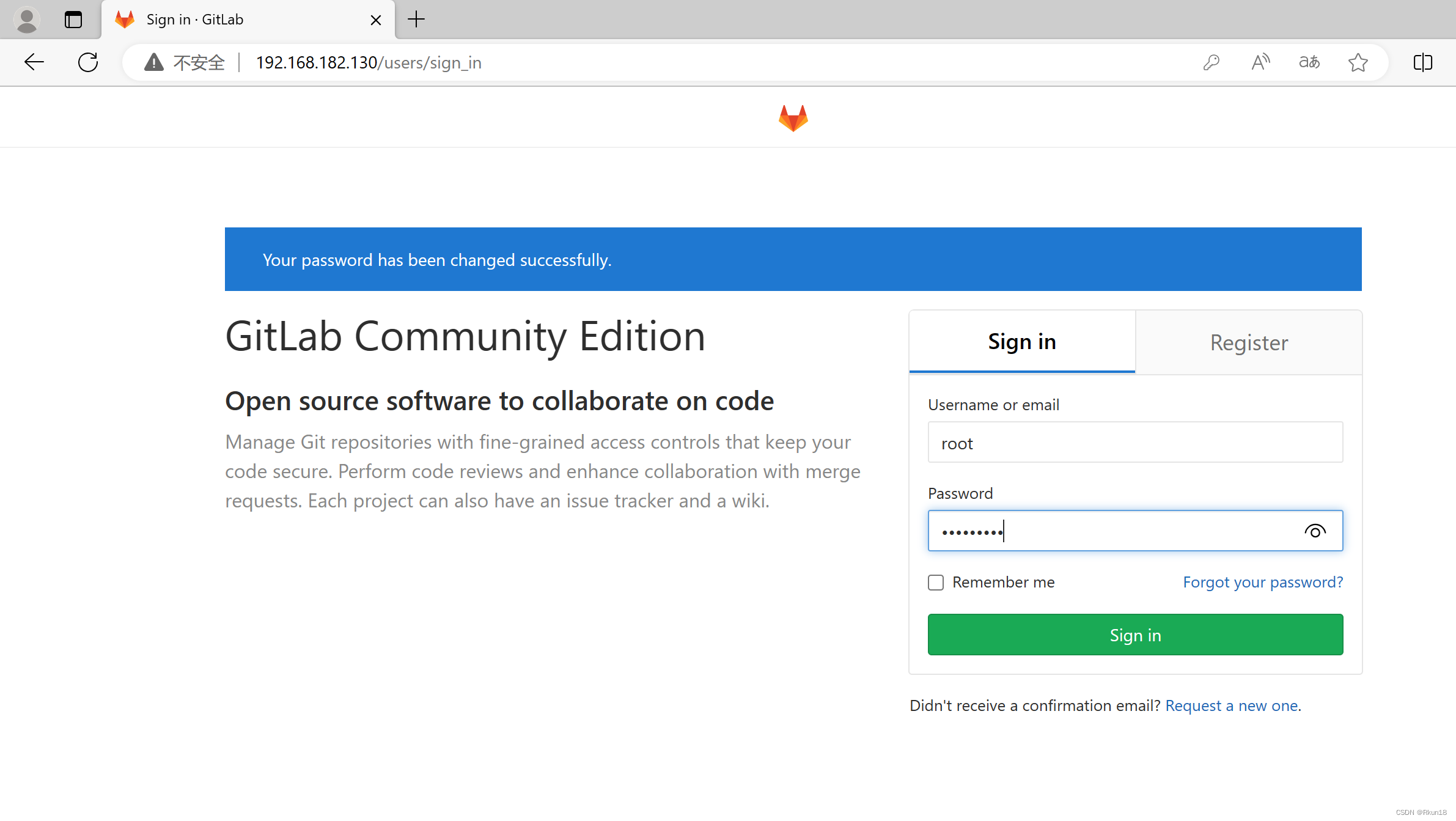Reload the page with refresh icon
Image resolution: width=1456 pixels, height=821 pixels.
tap(88, 62)
